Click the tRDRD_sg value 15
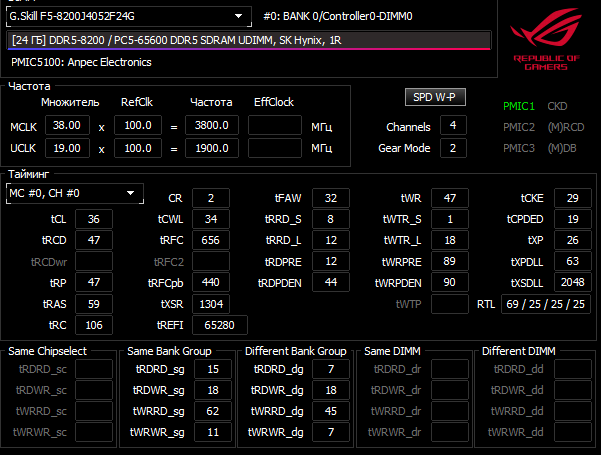The width and height of the screenshot is (601, 455). pyautogui.click(x=213, y=369)
